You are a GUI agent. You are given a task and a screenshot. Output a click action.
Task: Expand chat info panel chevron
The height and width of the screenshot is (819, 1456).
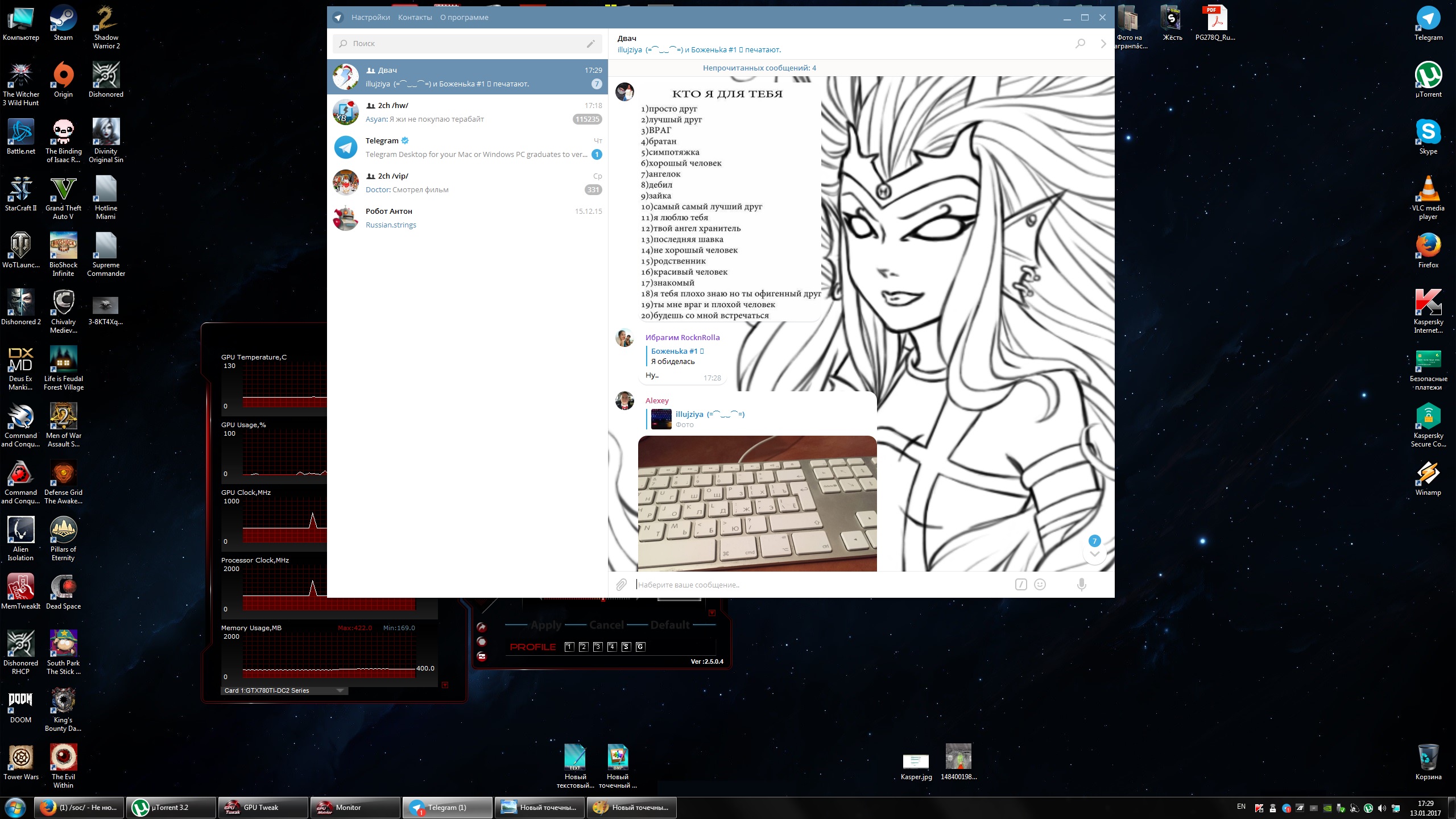coord(1103,44)
